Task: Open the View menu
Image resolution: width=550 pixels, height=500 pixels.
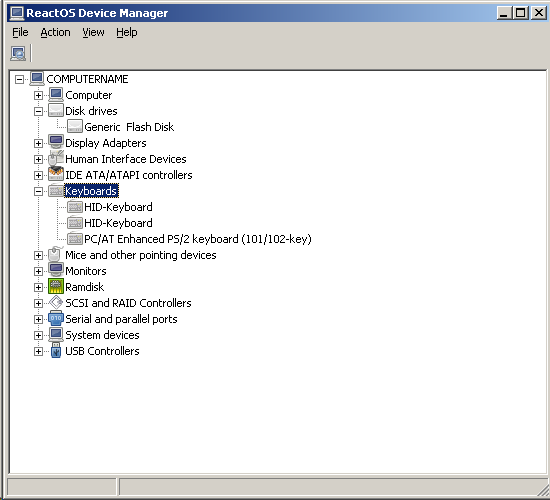Action: tap(93, 32)
